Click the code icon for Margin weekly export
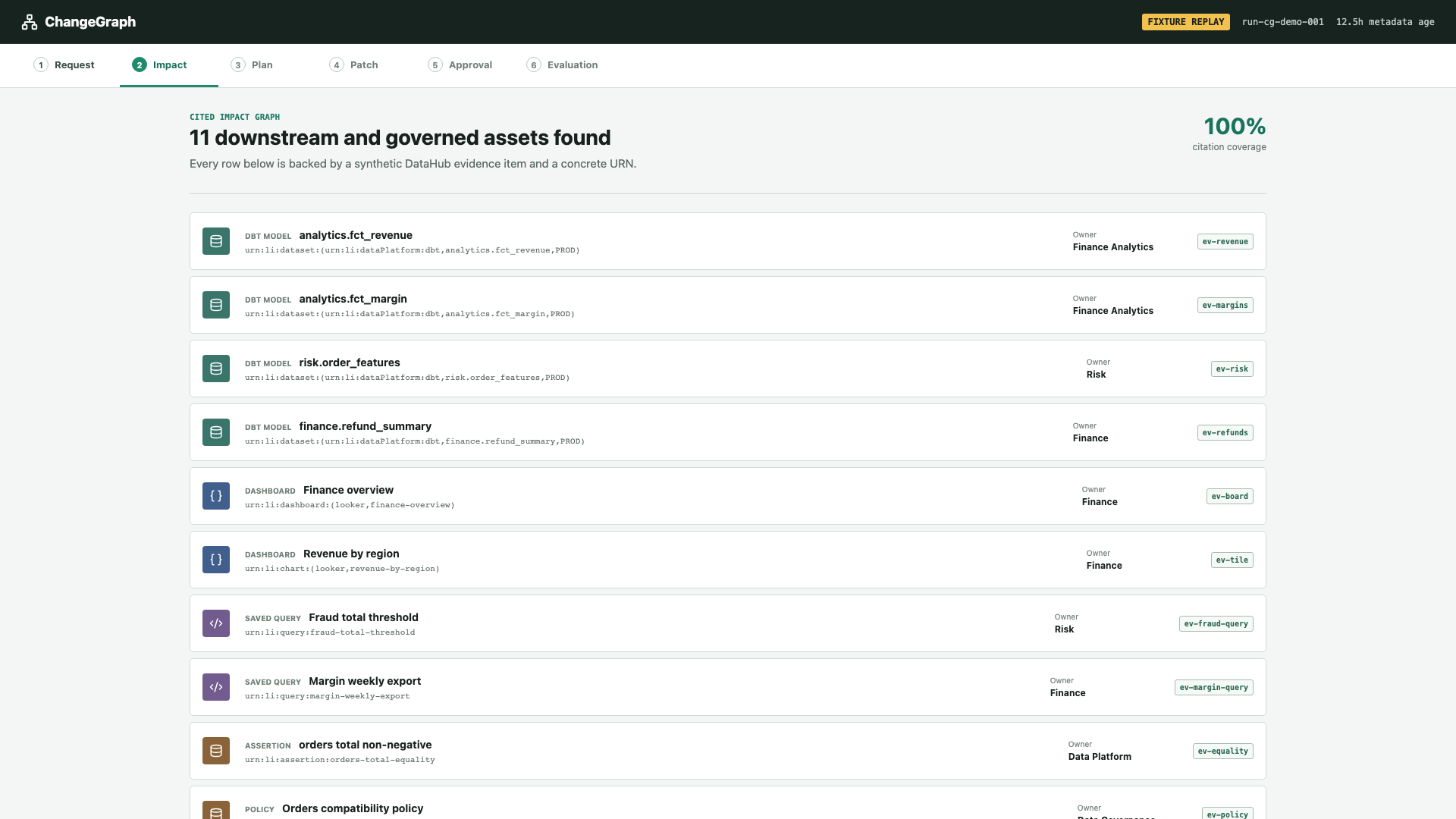The height and width of the screenshot is (819, 1456). click(216, 687)
